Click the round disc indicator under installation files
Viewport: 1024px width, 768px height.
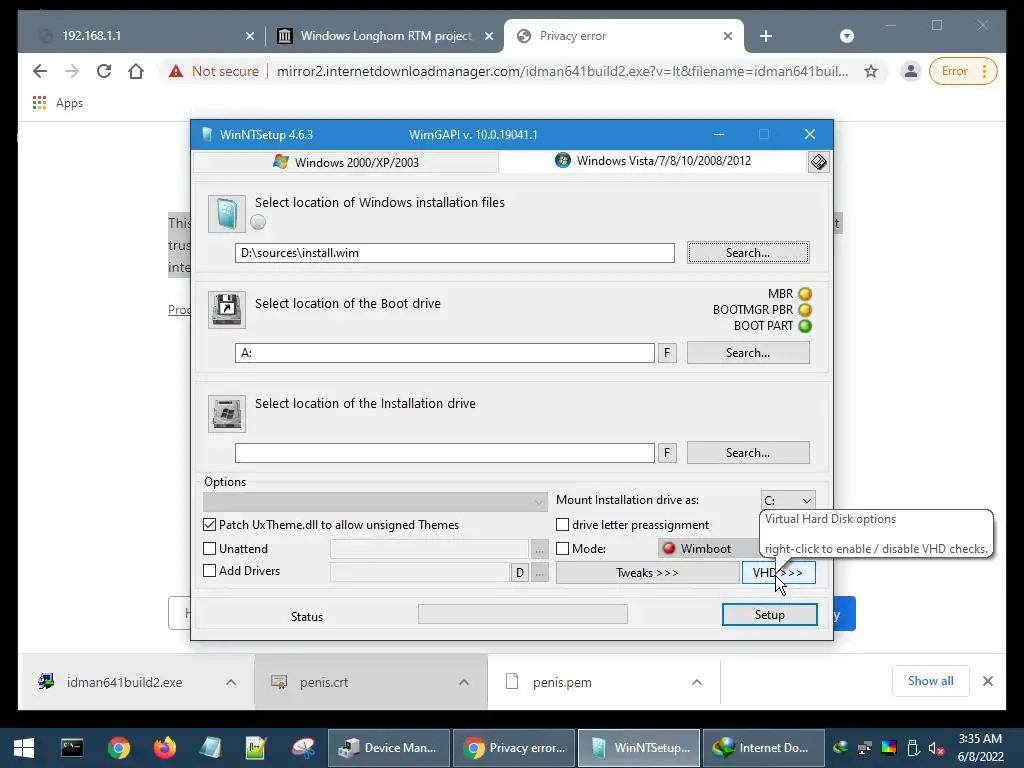click(x=258, y=222)
